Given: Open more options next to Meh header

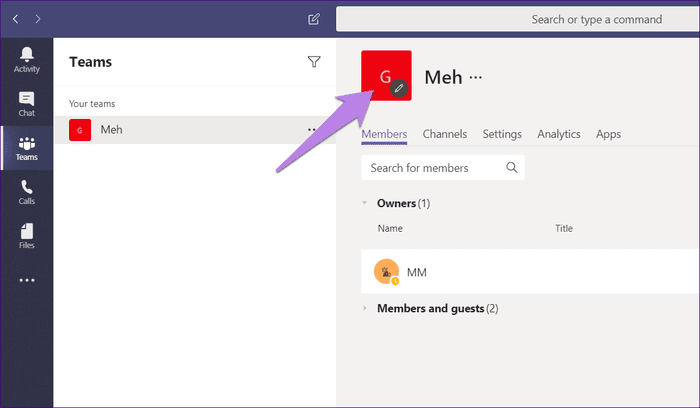Looking at the screenshot, I should (x=475, y=77).
